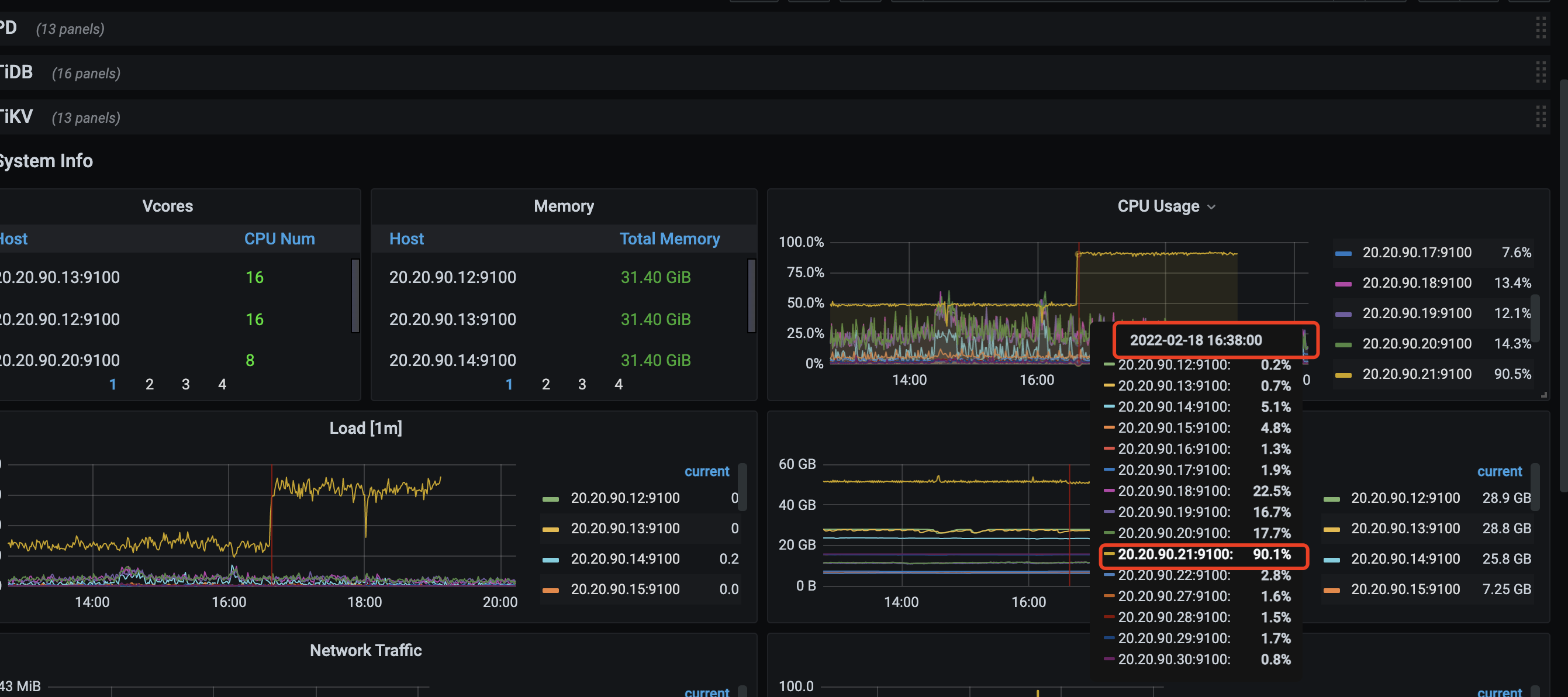1568x697 pixels.
Task: Click drag handle icon on PD row
Action: tap(1540, 28)
